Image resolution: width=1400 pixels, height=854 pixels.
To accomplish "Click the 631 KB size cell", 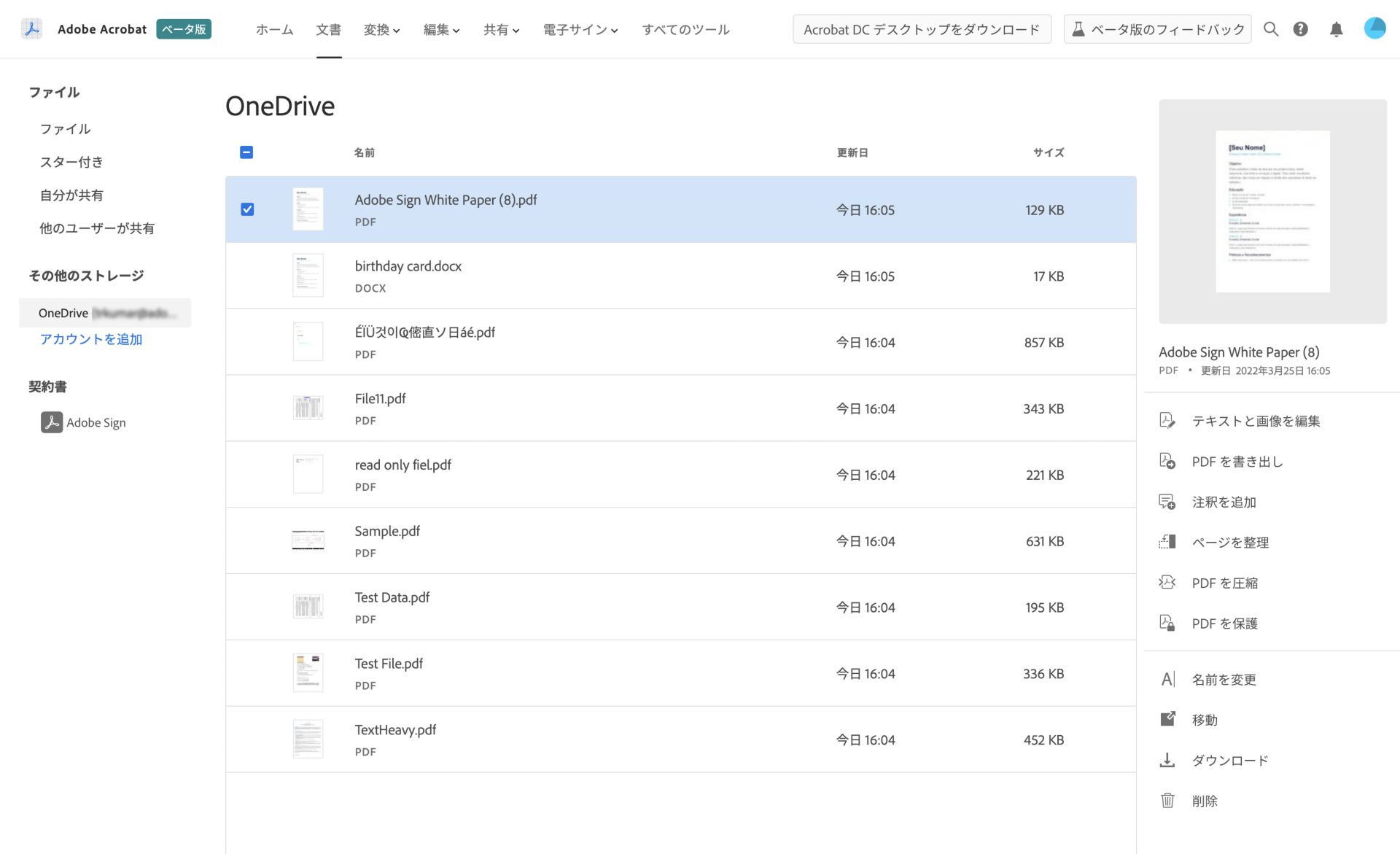I will (x=1045, y=541).
